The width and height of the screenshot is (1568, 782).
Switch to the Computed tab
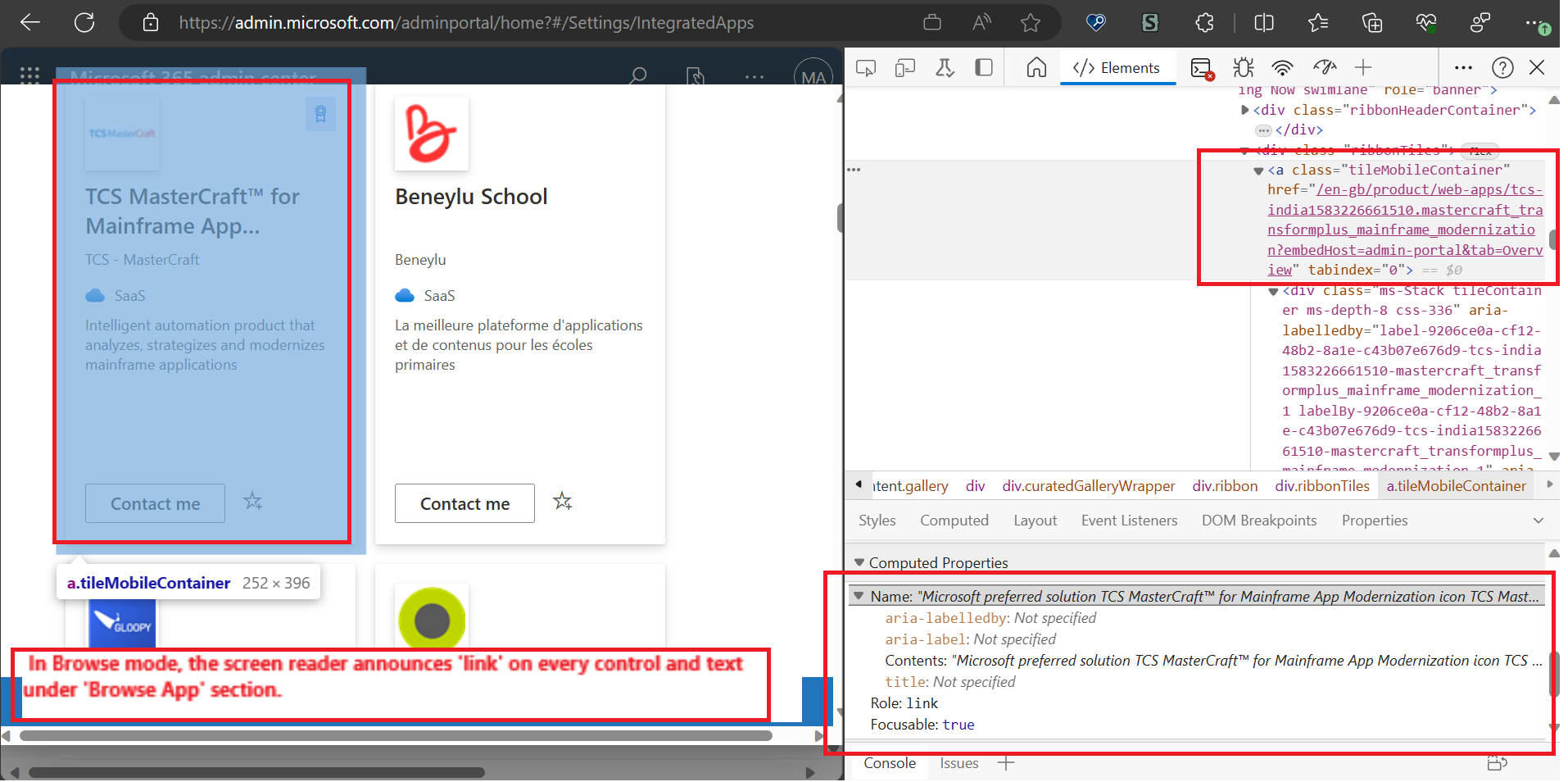coord(954,521)
